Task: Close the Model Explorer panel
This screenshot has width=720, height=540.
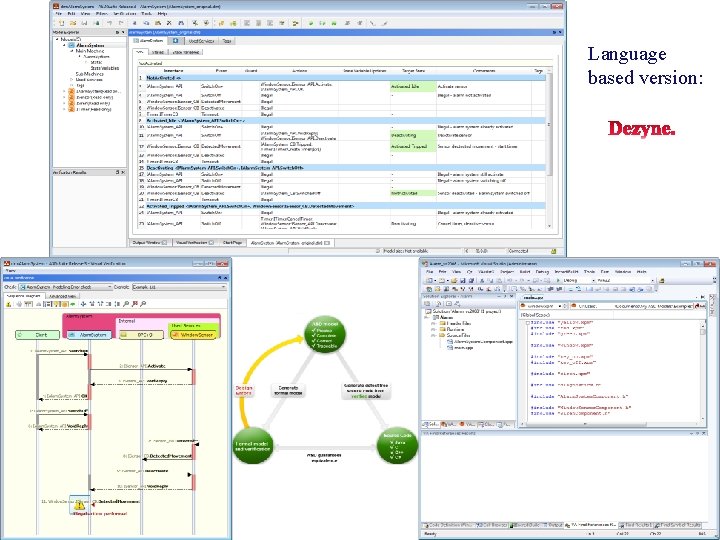Action: pos(123,33)
